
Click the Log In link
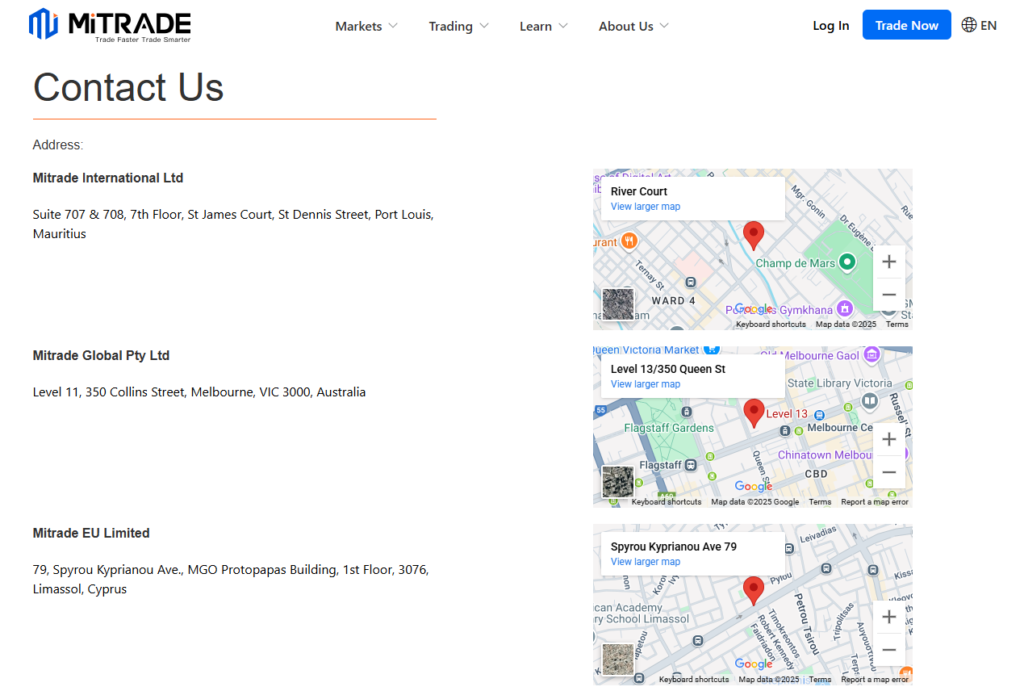[831, 25]
